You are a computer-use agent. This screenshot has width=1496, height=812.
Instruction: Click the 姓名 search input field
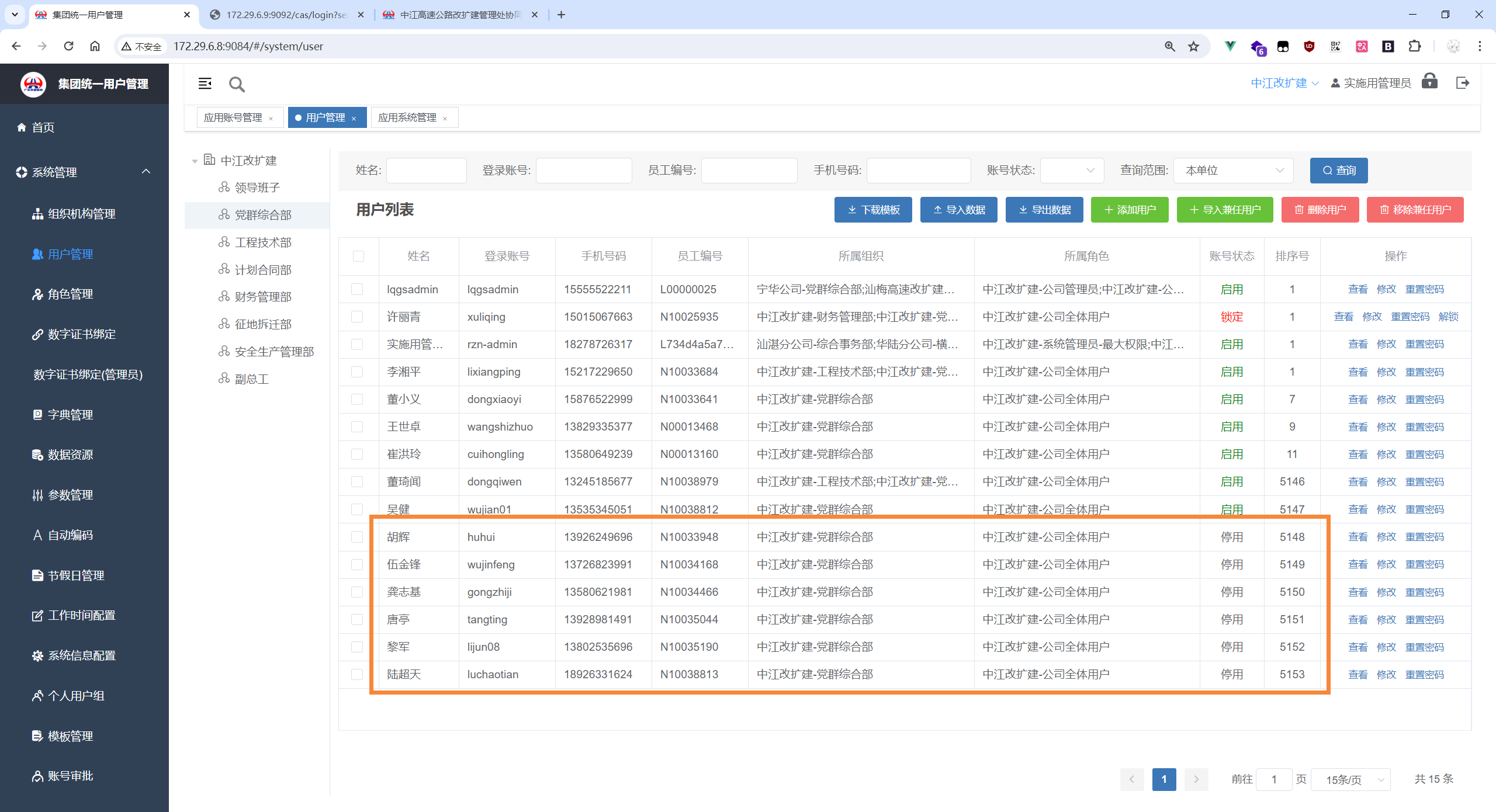[426, 171]
